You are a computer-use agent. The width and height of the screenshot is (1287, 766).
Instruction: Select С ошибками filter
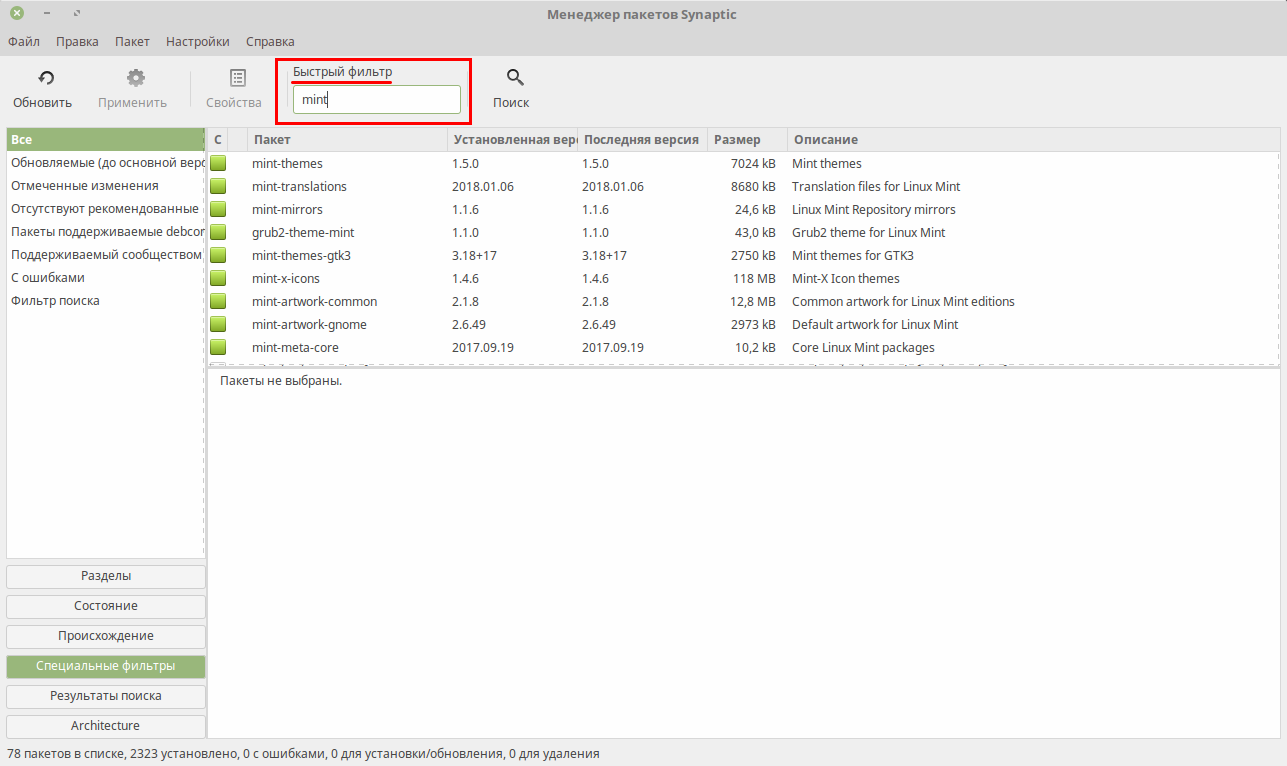[105, 277]
